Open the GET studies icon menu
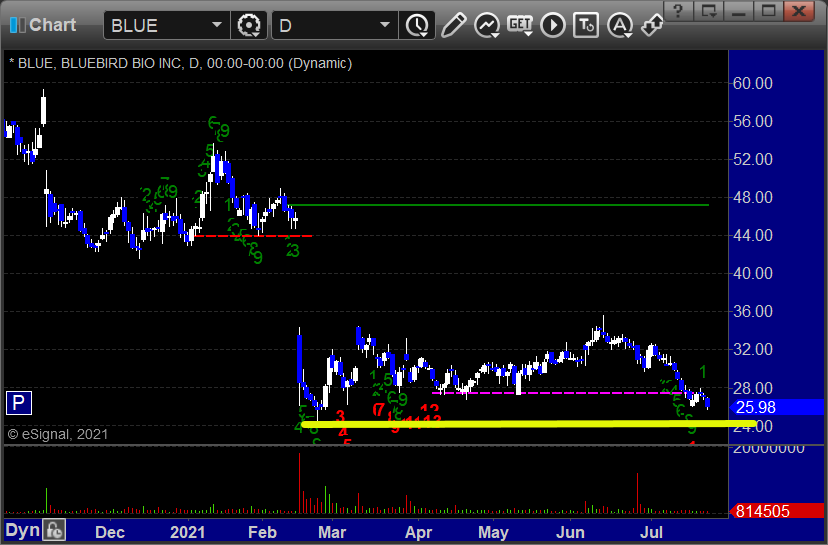The height and width of the screenshot is (545, 828). [x=520, y=25]
